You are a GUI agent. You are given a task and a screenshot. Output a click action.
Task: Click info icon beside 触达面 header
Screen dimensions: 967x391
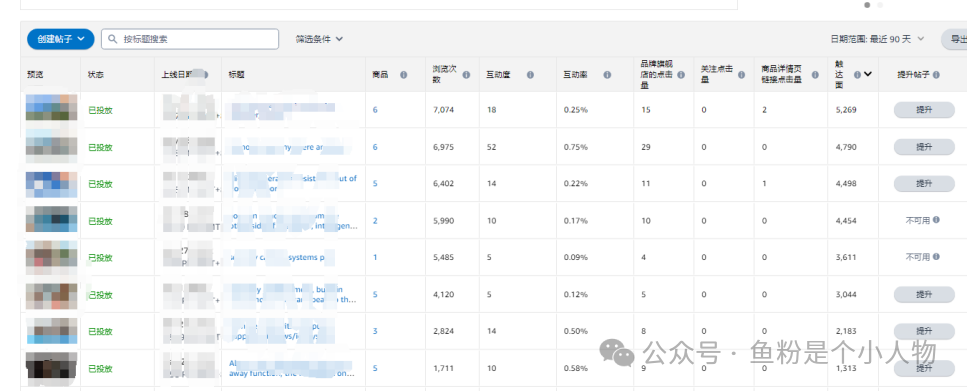click(x=857, y=75)
